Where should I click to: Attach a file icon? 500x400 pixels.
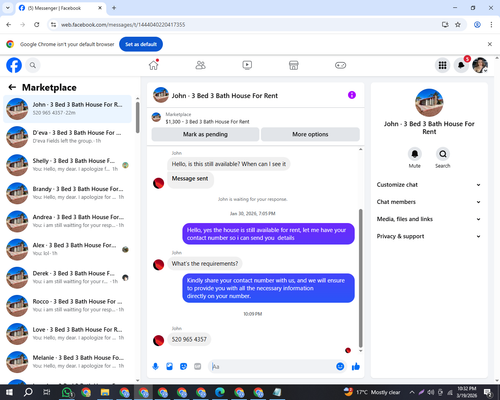[x=169, y=367]
